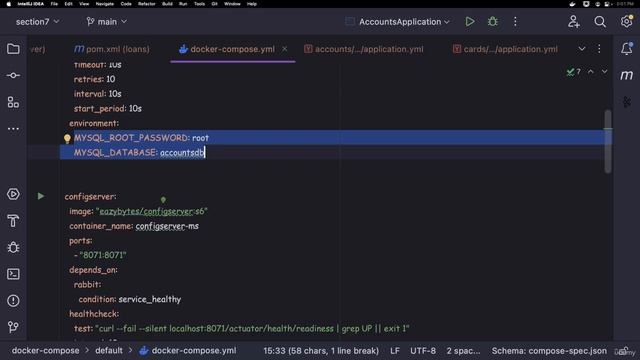Open the section7 project dropdown
The width and height of the screenshot is (640, 360).
click(38, 22)
